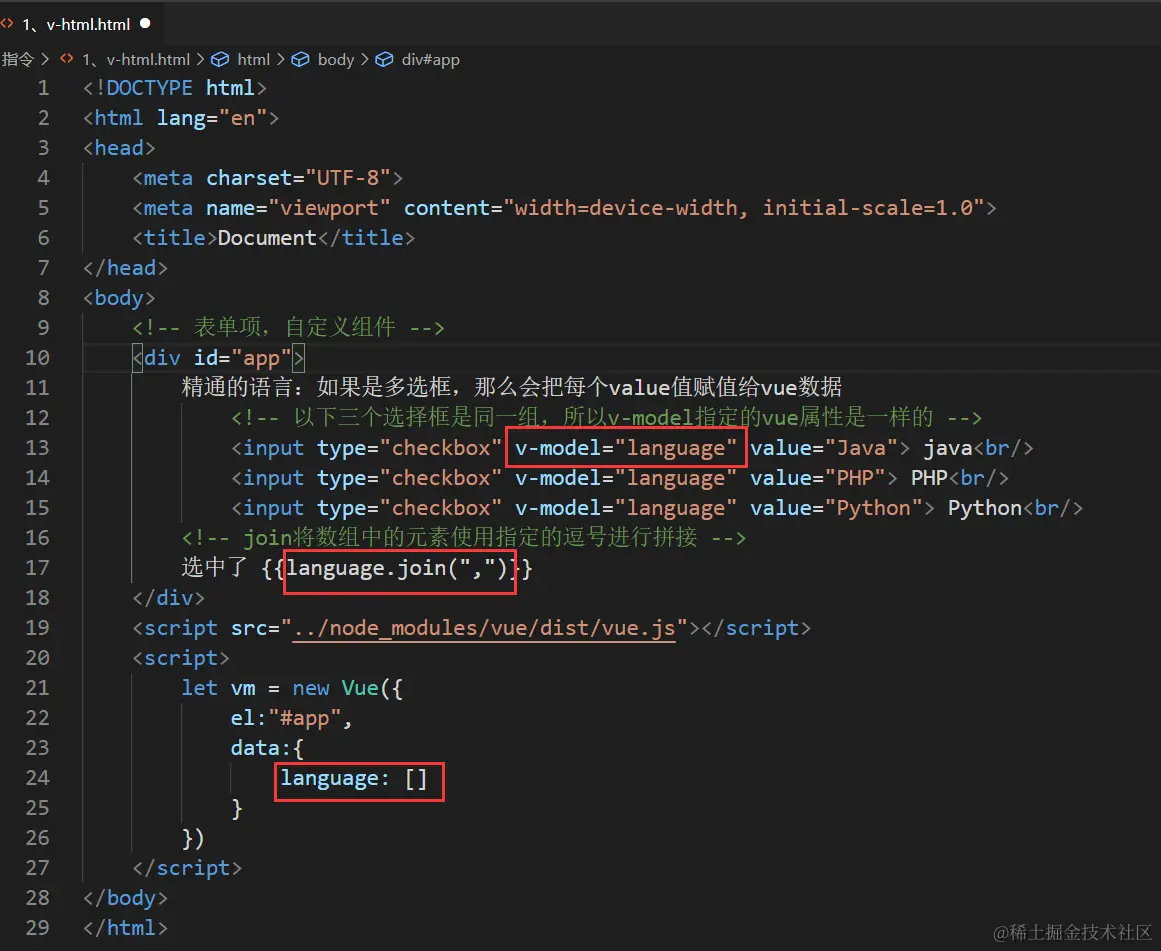This screenshot has height=951, width=1161.
Task: Select the html element breadcrumb
Action: tap(253, 59)
